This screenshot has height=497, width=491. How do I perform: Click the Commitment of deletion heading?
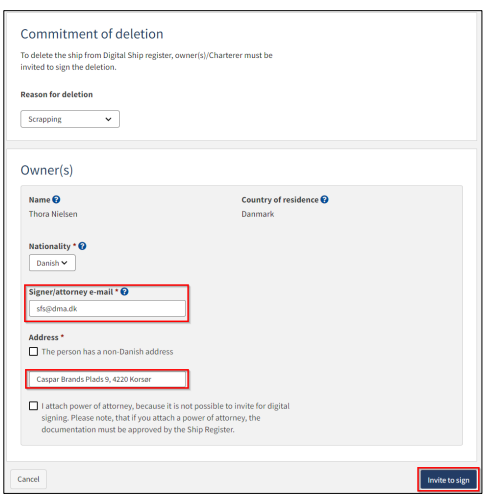92,34
